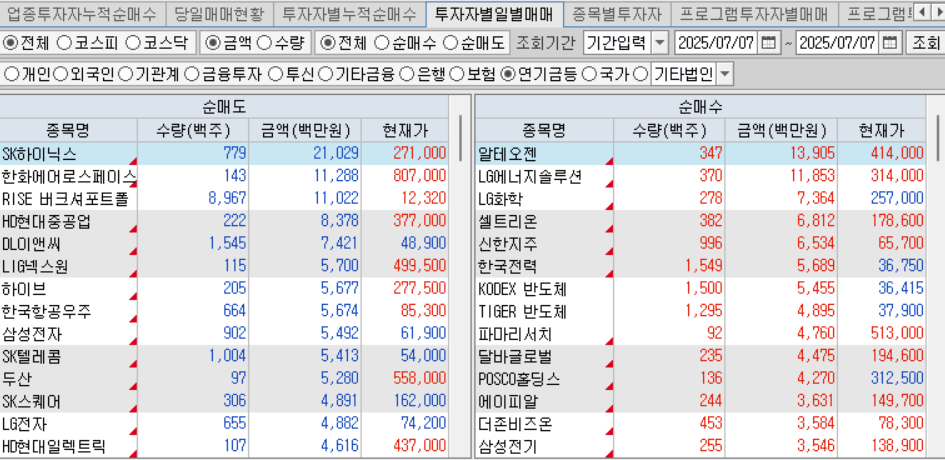Open the 기간입력 period dropdown

coord(661,43)
